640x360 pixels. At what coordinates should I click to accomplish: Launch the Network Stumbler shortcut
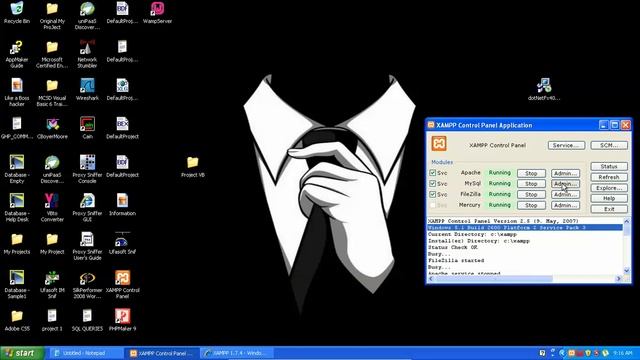[x=87, y=53]
